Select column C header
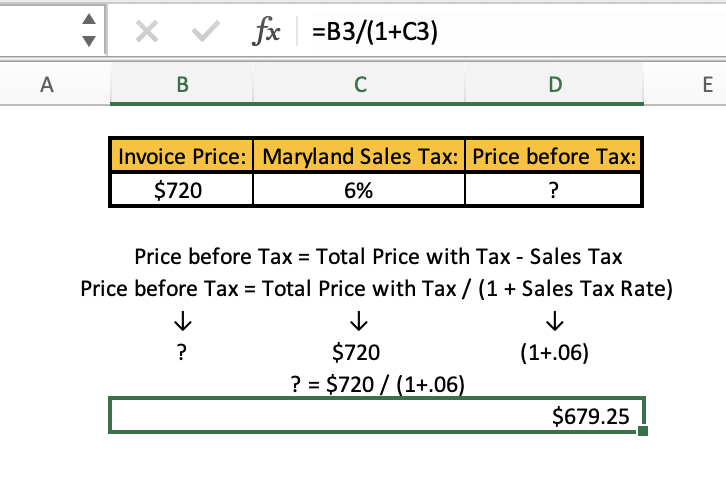 (x=359, y=86)
